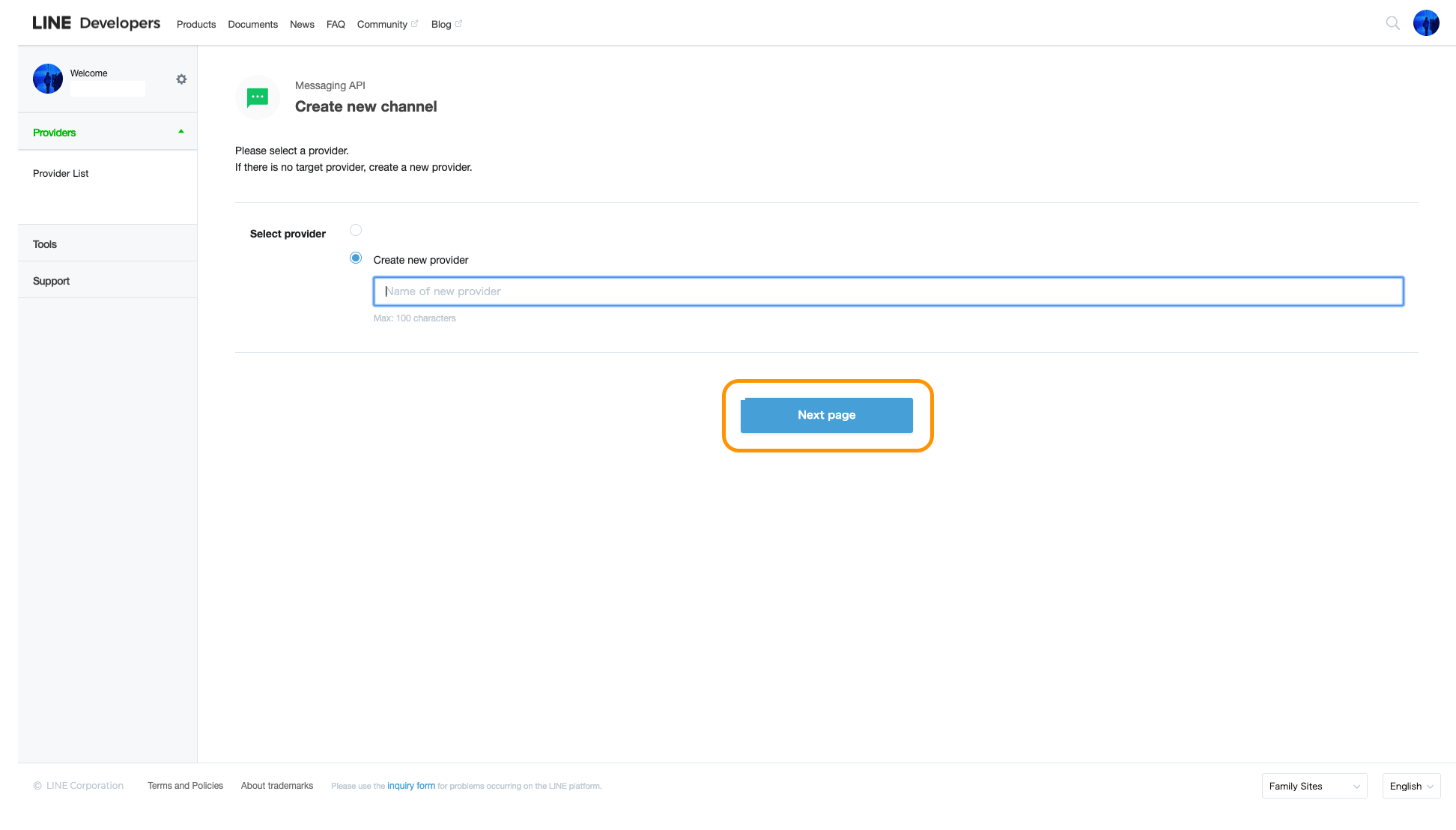
Task: Open the English language dropdown
Action: click(x=1411, y=786)
